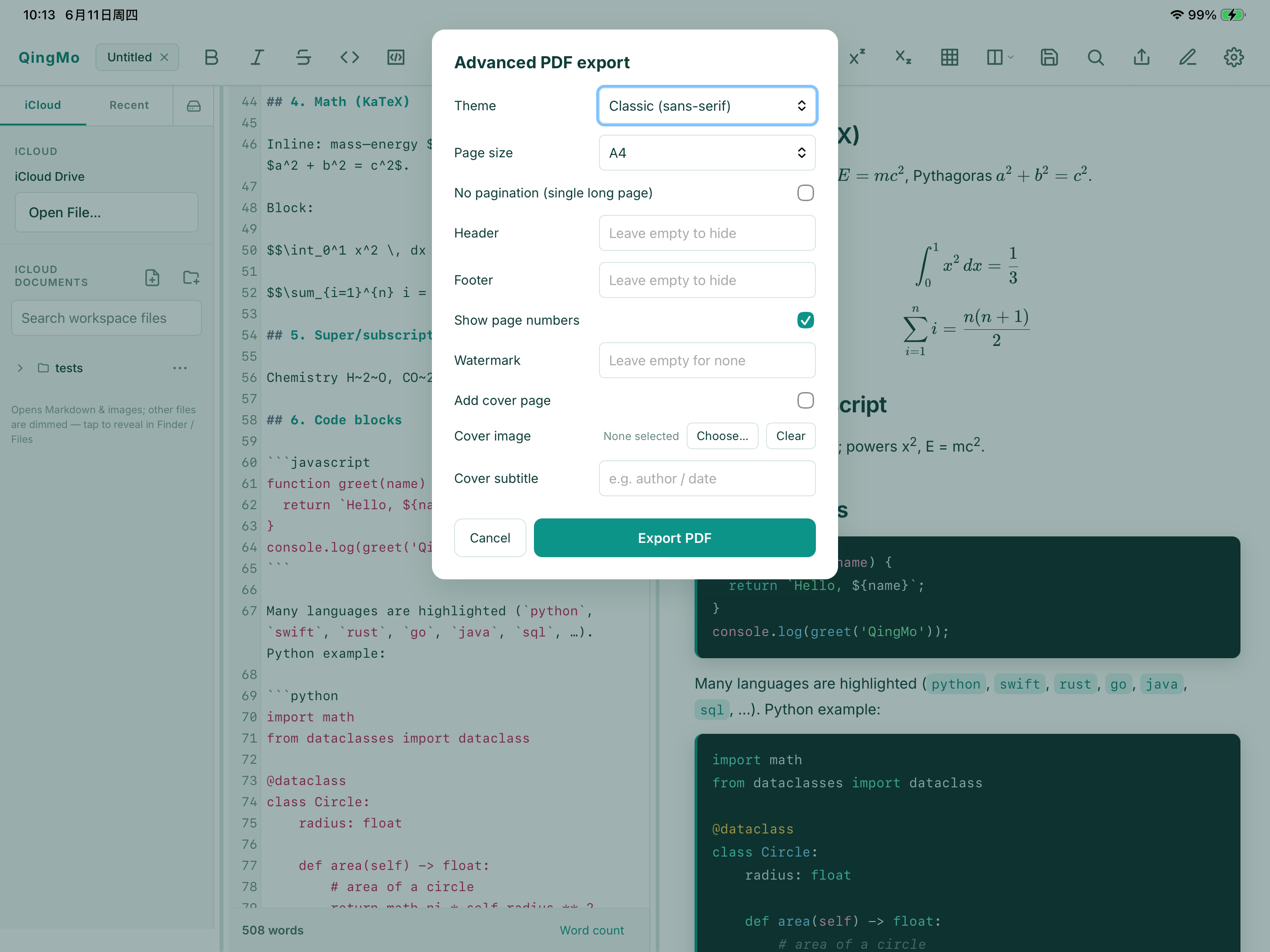Click 'None selected' cover image label
The width and height of the screenshot is (1270, 952).
[641, 436]
